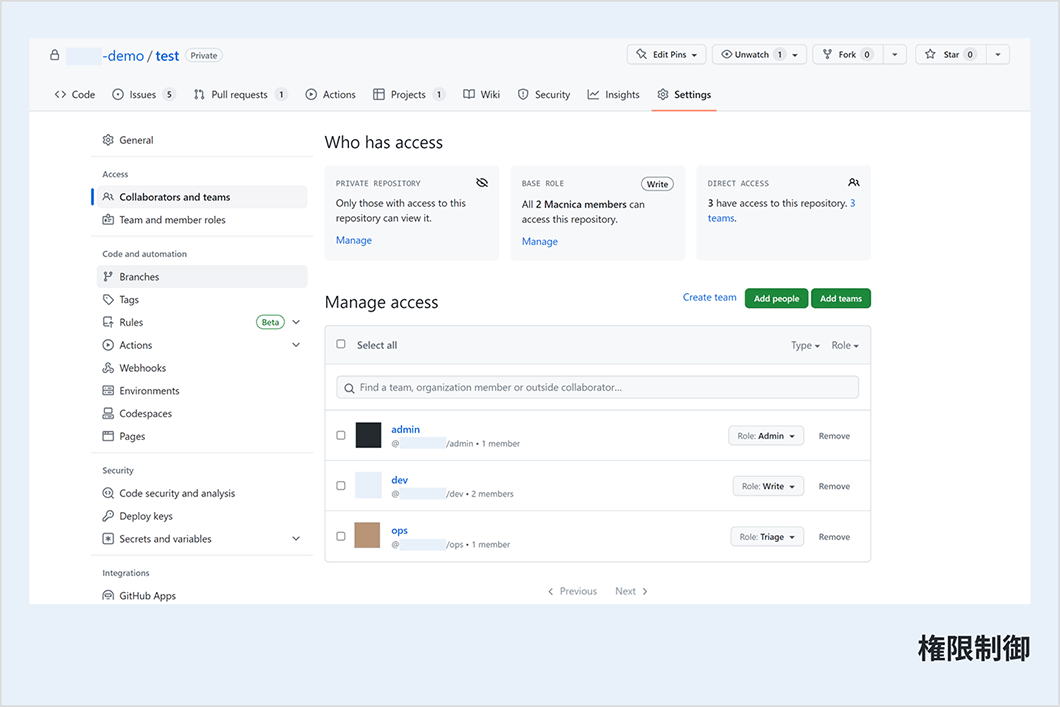Open the Insights tab
Image resolution: width=1060 pixels, height=707 pixels.
[613, 95]
